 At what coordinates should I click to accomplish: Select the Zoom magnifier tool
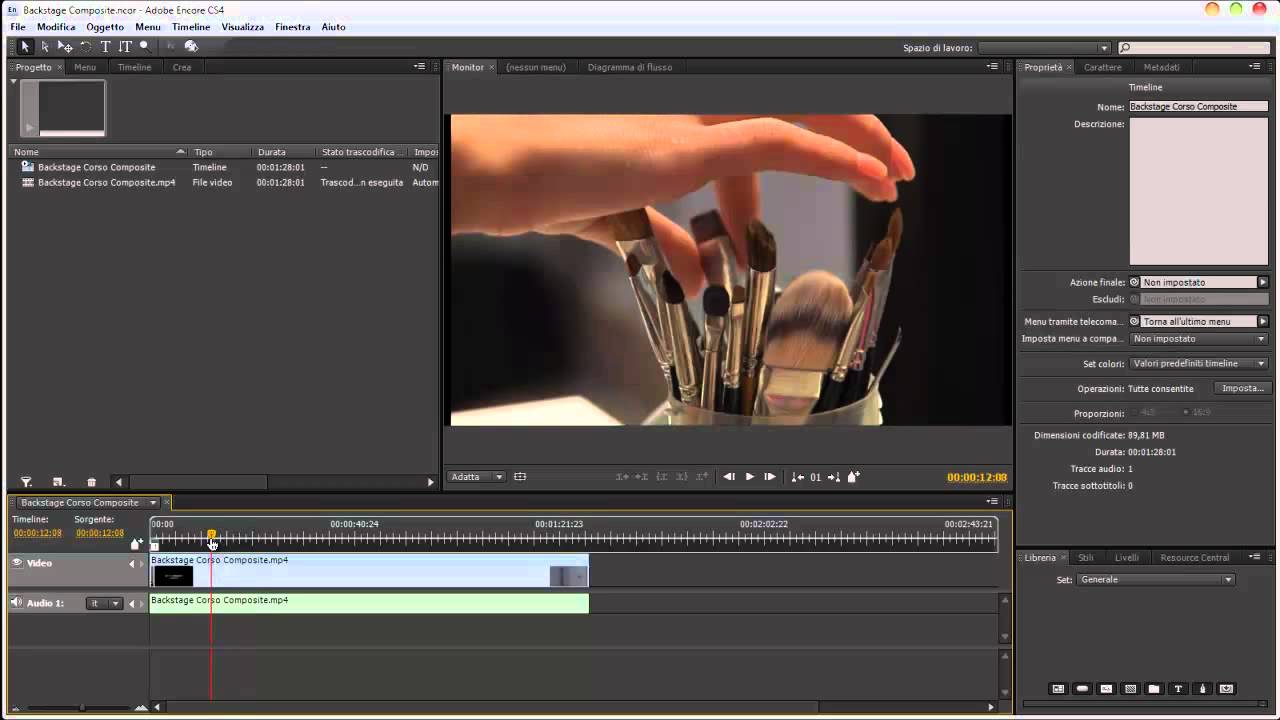(x=145, y=47)
